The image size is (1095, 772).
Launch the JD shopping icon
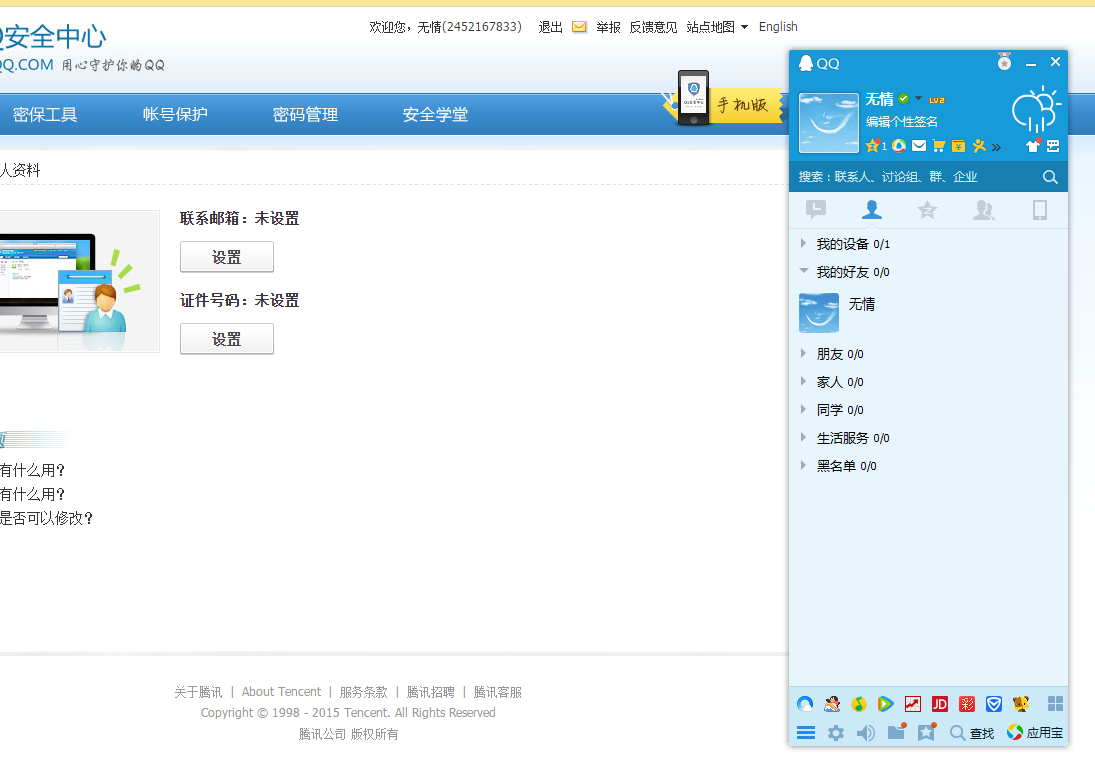(940, 704)
